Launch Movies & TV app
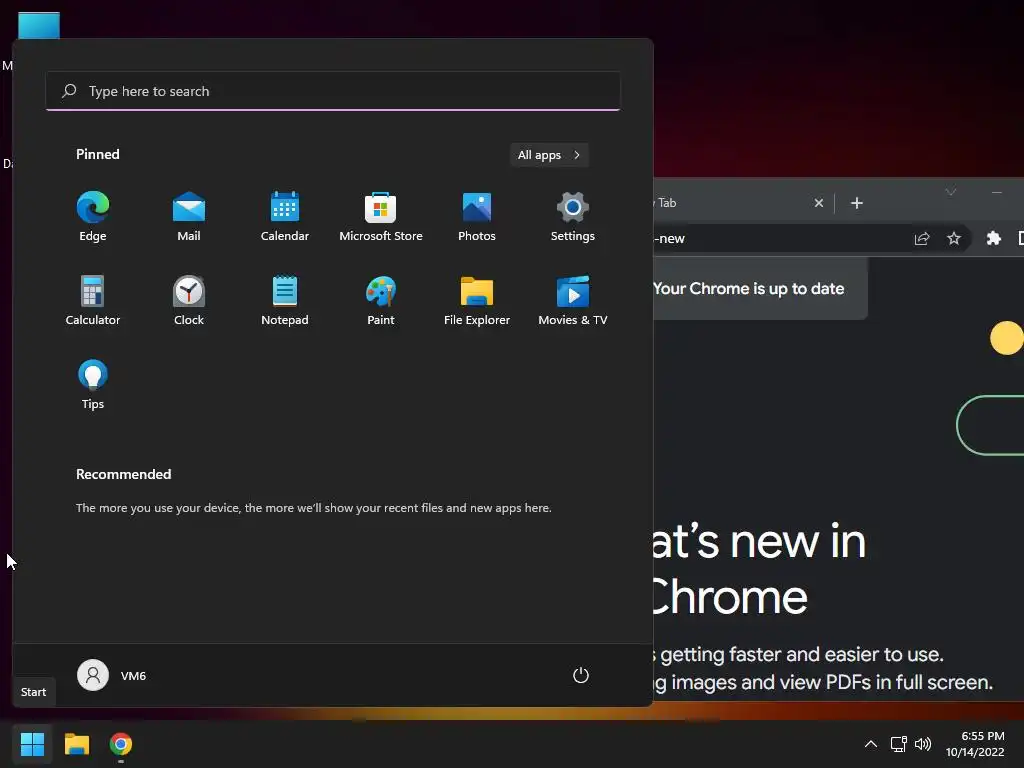The height and width of the screenshot is (768, 1024). click(573, 300)
